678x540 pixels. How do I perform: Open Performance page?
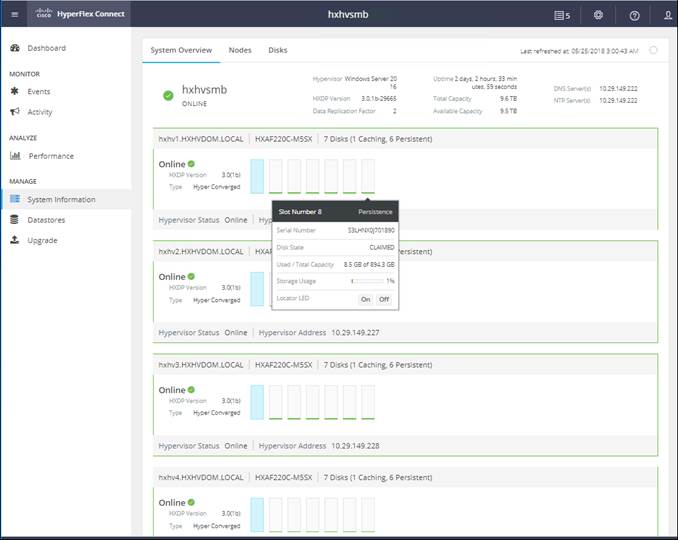[51, 156]
